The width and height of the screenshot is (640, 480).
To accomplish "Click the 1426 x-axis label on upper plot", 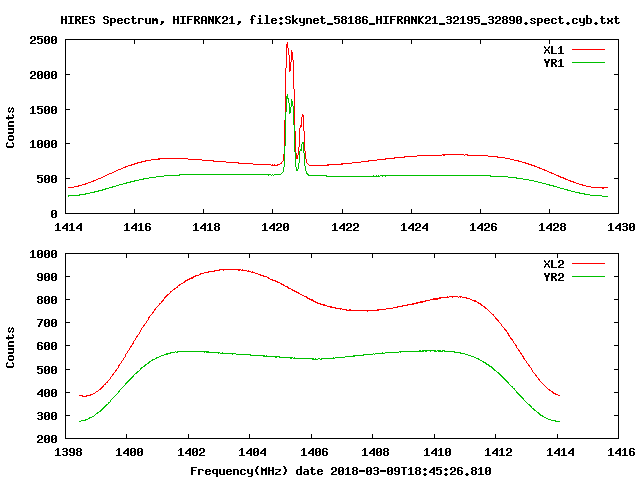I will [x=483, y=227].
